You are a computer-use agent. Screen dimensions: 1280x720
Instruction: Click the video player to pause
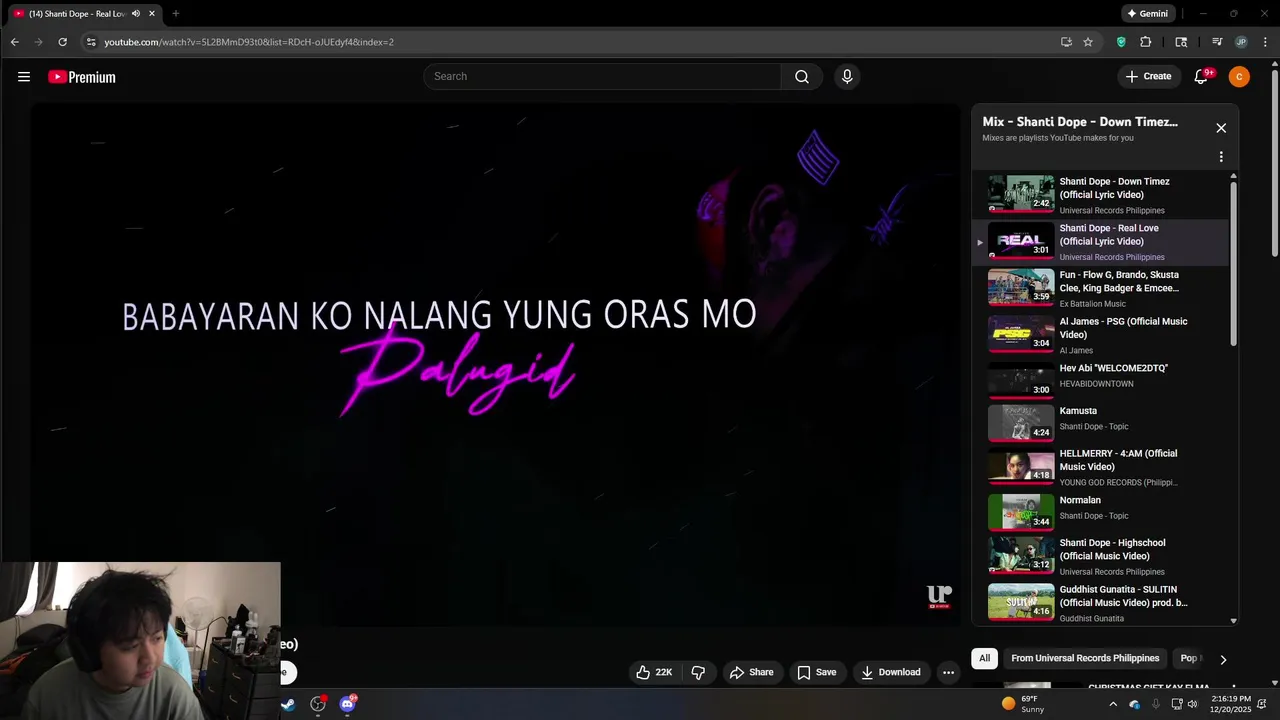click(495, 365)
